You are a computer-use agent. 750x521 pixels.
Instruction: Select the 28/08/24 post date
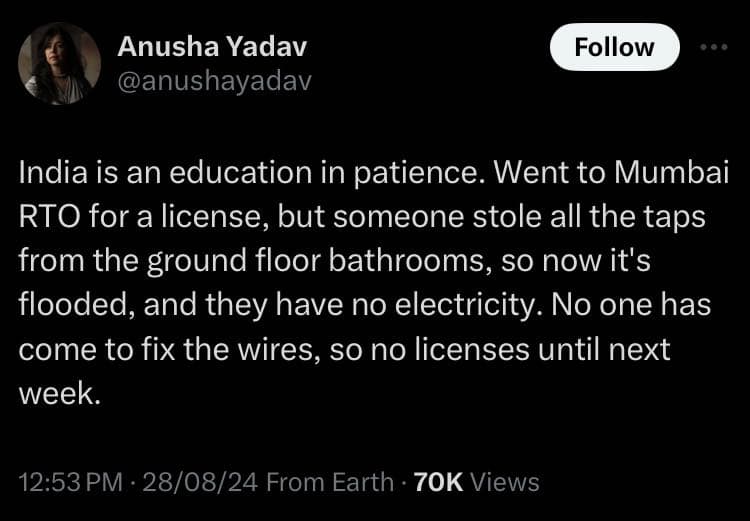[200, 482]
